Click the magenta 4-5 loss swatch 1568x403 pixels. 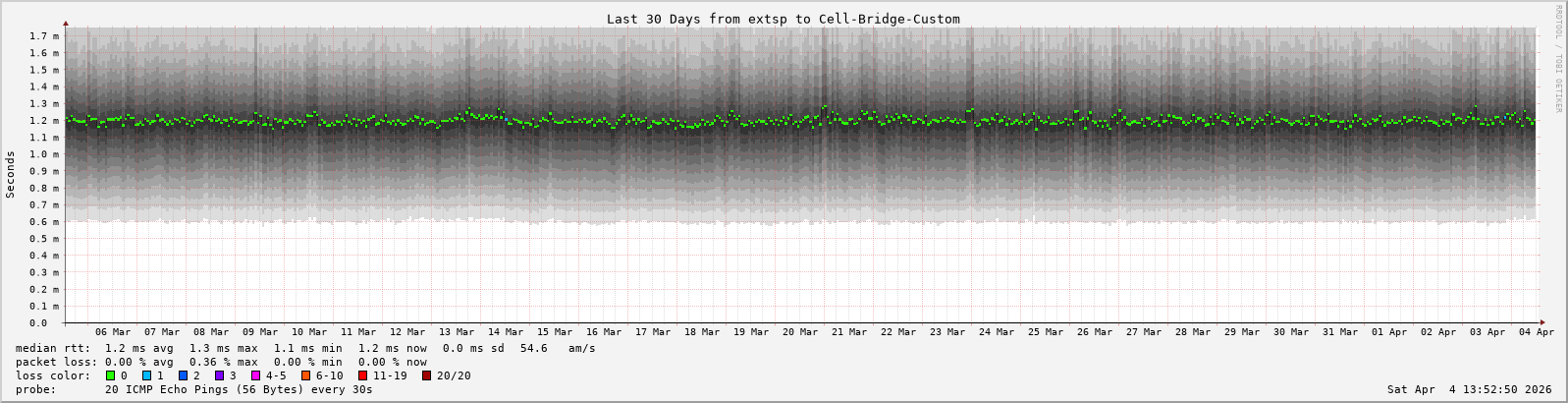[x=255, y=375]
